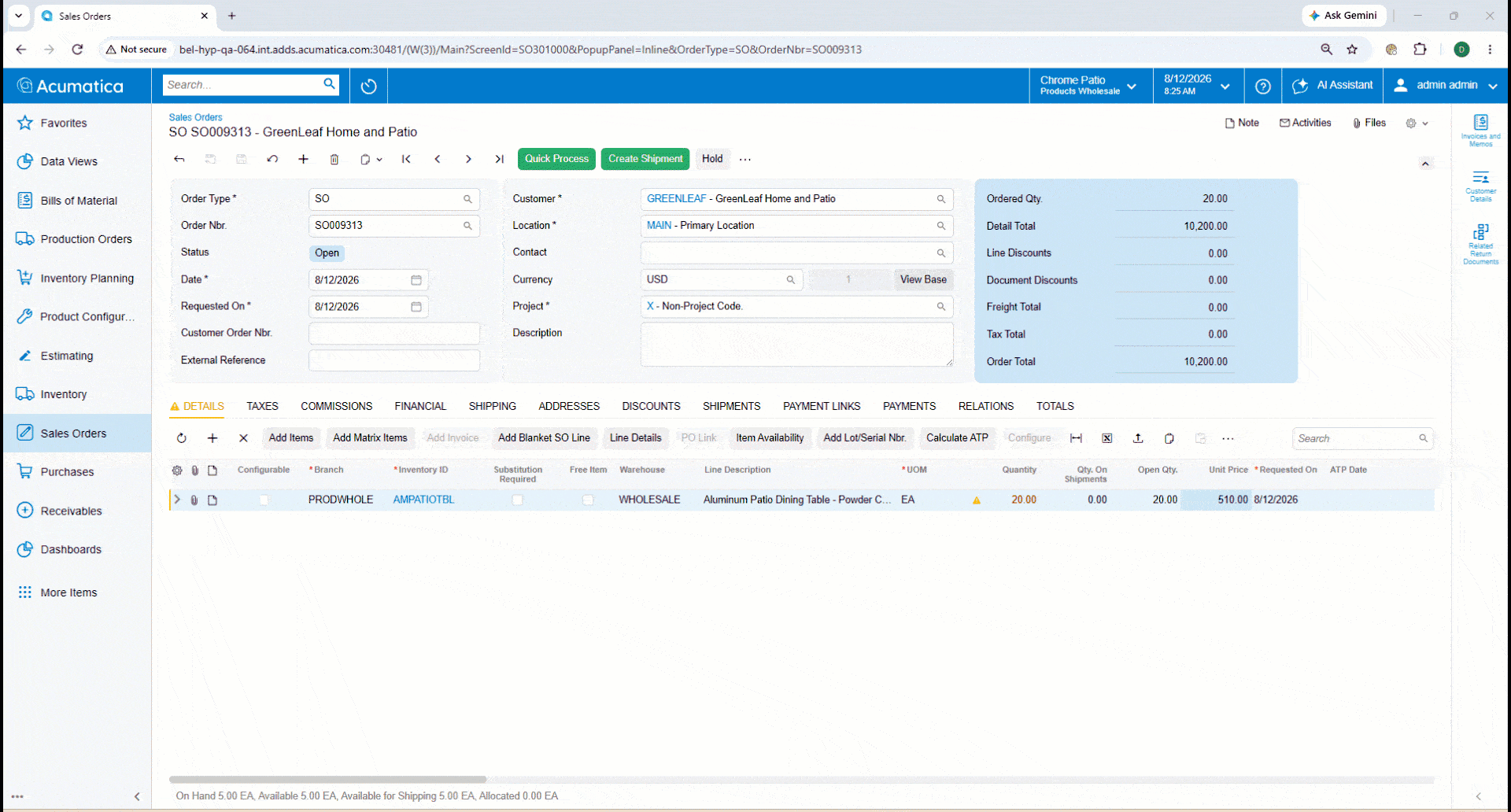Switch to the SHIPPING tab
This screenshot has height=812, width=1511.
[492, 407]
